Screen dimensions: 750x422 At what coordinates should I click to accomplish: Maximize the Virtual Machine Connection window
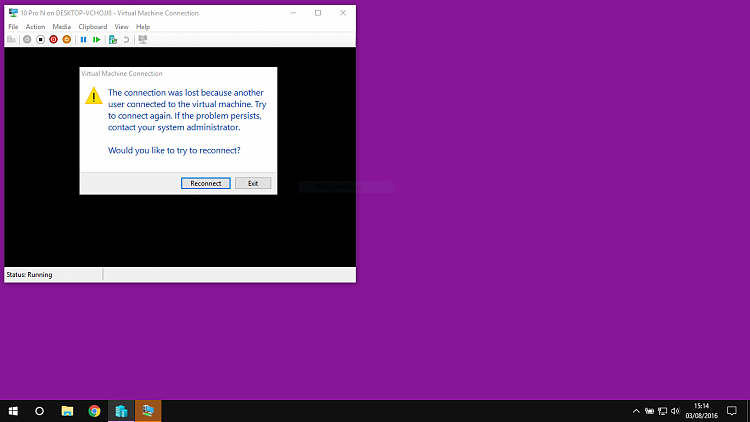pos(318,13)
